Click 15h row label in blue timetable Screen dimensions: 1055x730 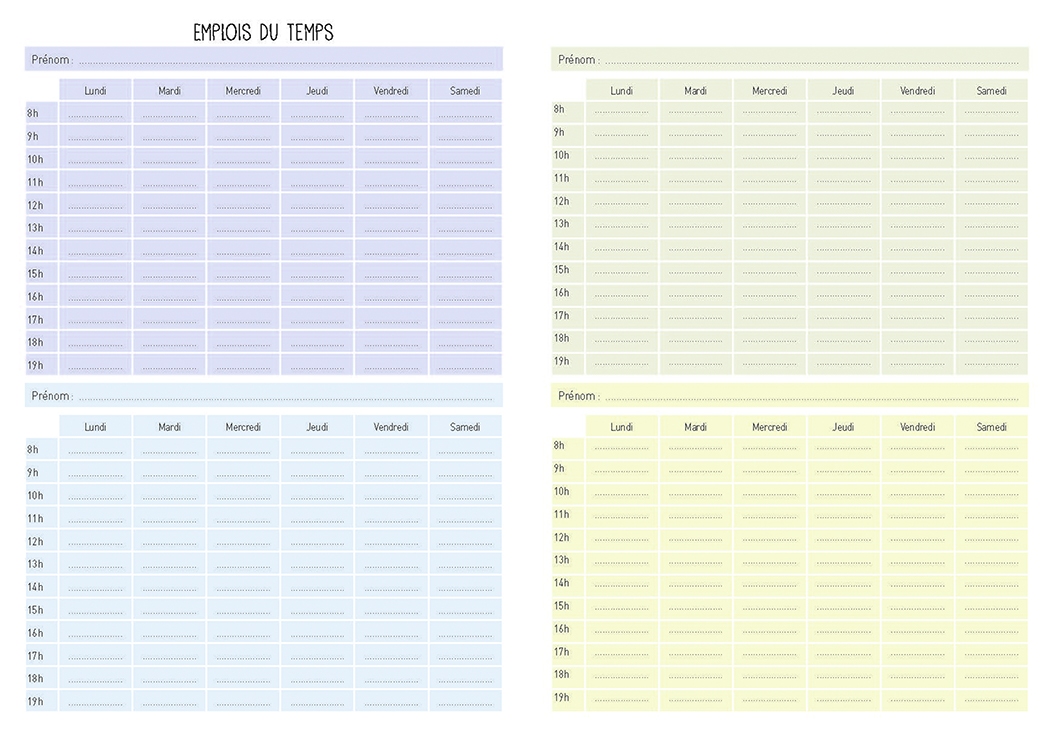click(x=35, y=610)
